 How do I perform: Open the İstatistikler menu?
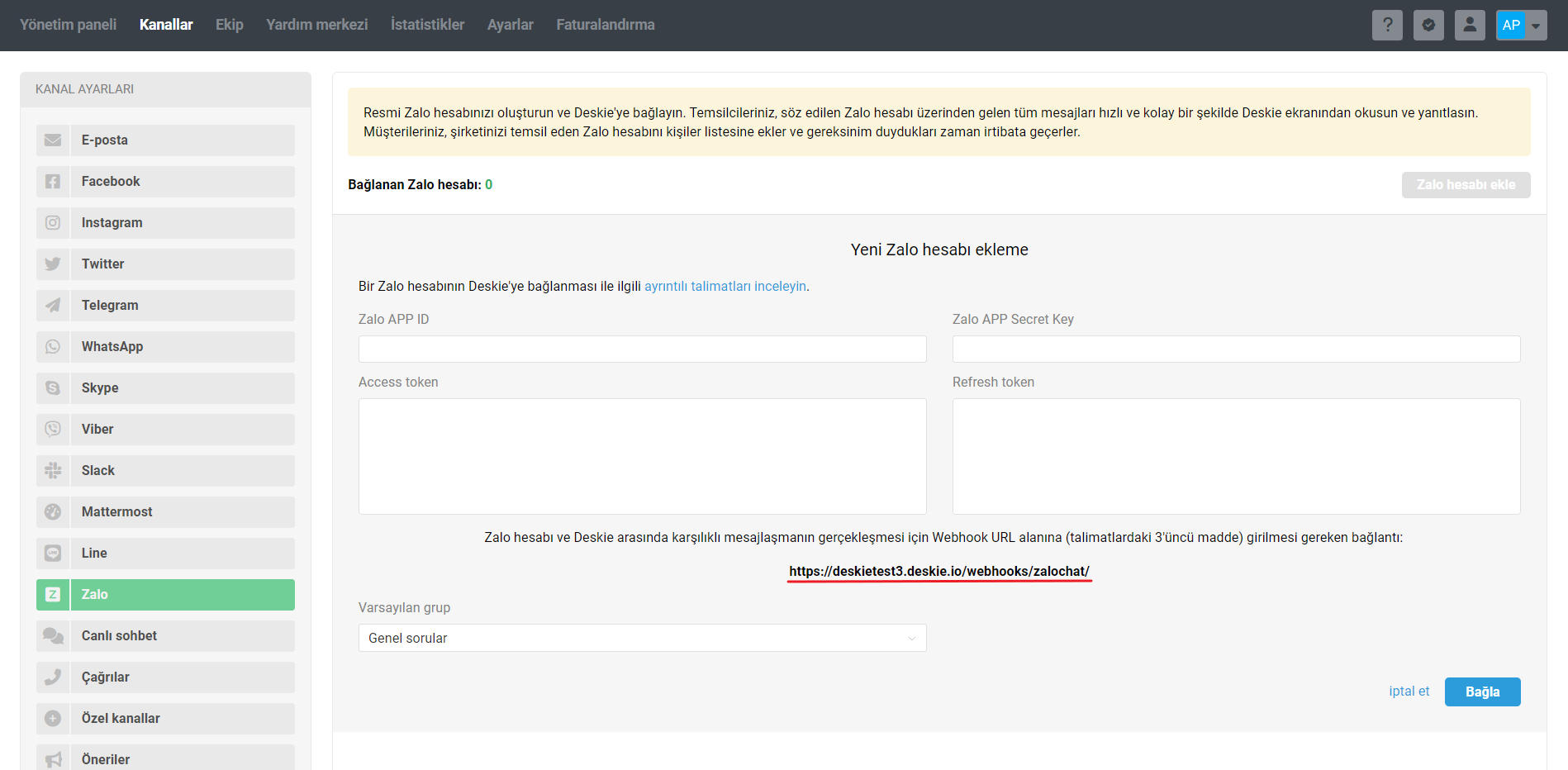click(427, 25)
